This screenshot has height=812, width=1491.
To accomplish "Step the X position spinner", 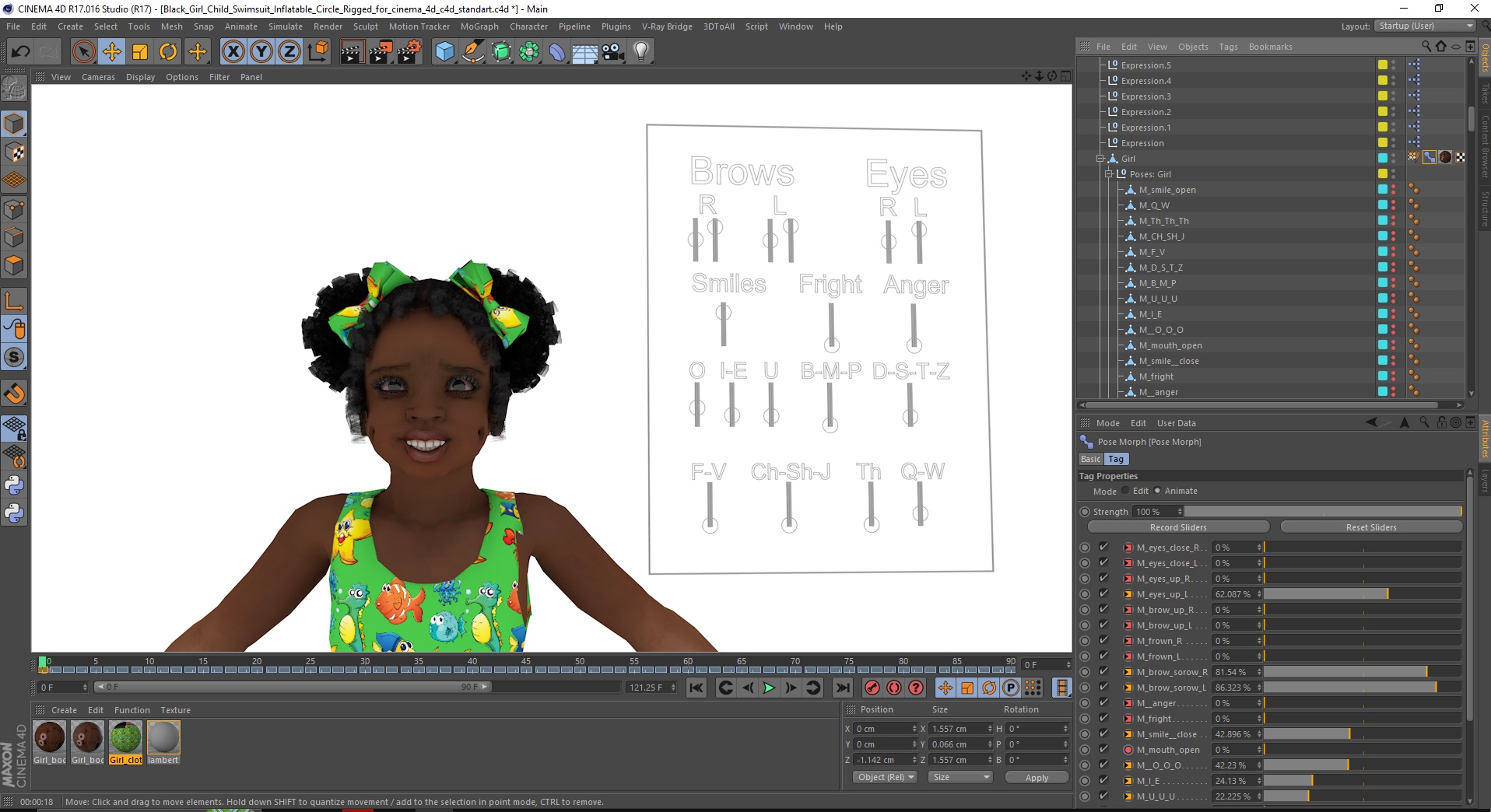I will 914,729.
